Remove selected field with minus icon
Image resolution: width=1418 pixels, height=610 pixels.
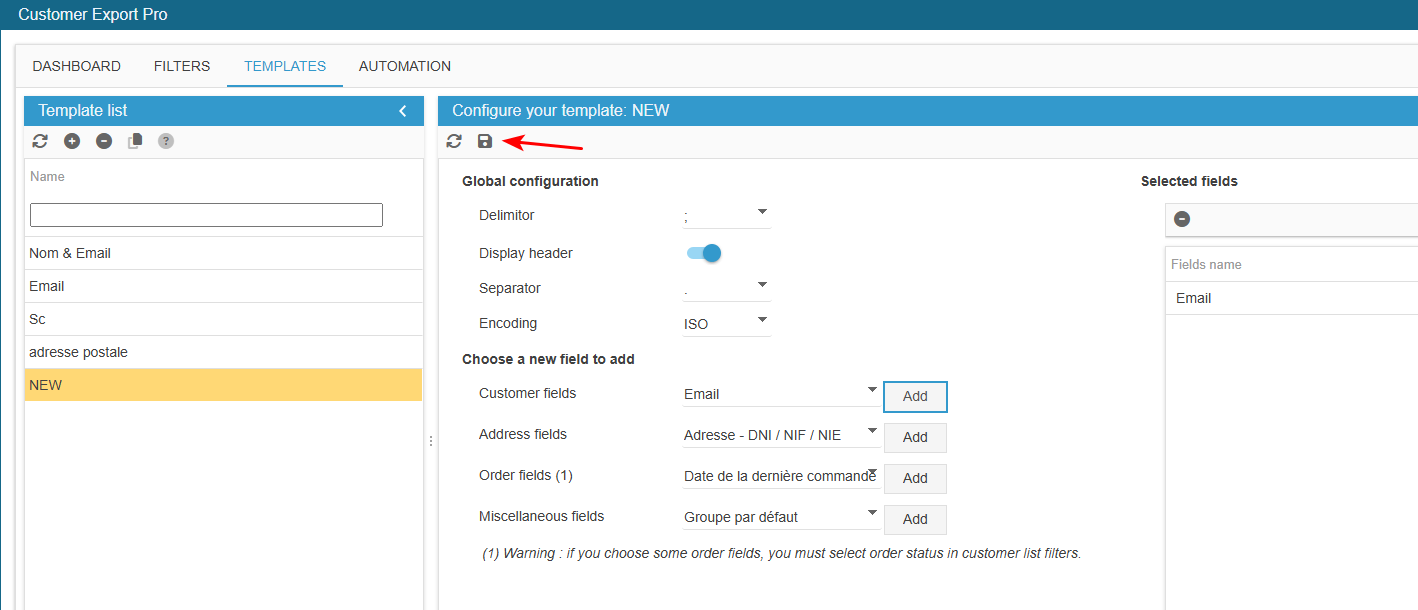coord(1182,219)
